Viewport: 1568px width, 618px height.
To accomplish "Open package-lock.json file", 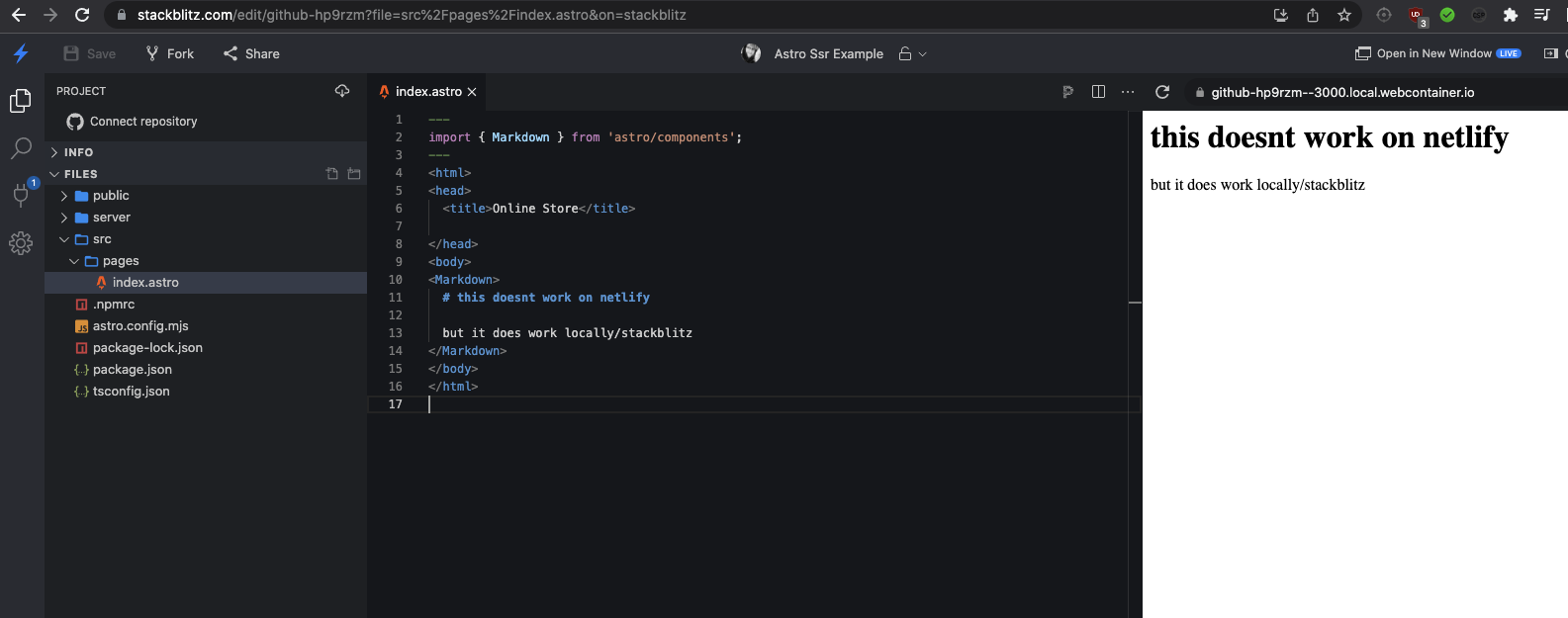I will 206,348.
